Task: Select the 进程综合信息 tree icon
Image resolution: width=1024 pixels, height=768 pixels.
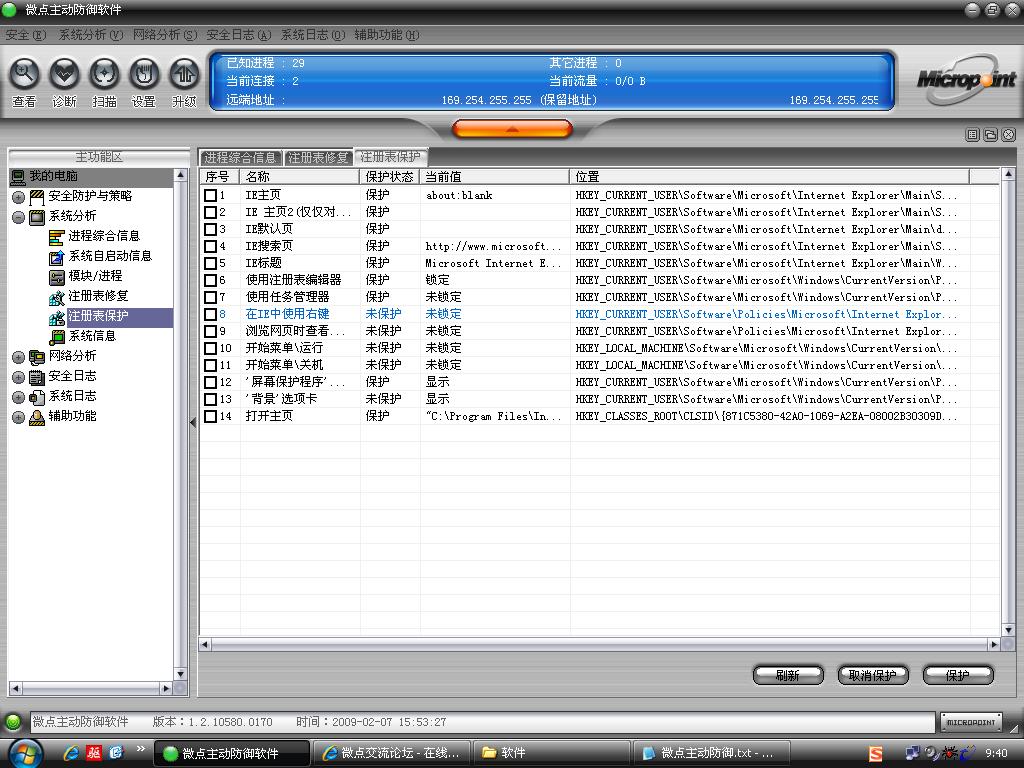Action: tap(57, 236)
